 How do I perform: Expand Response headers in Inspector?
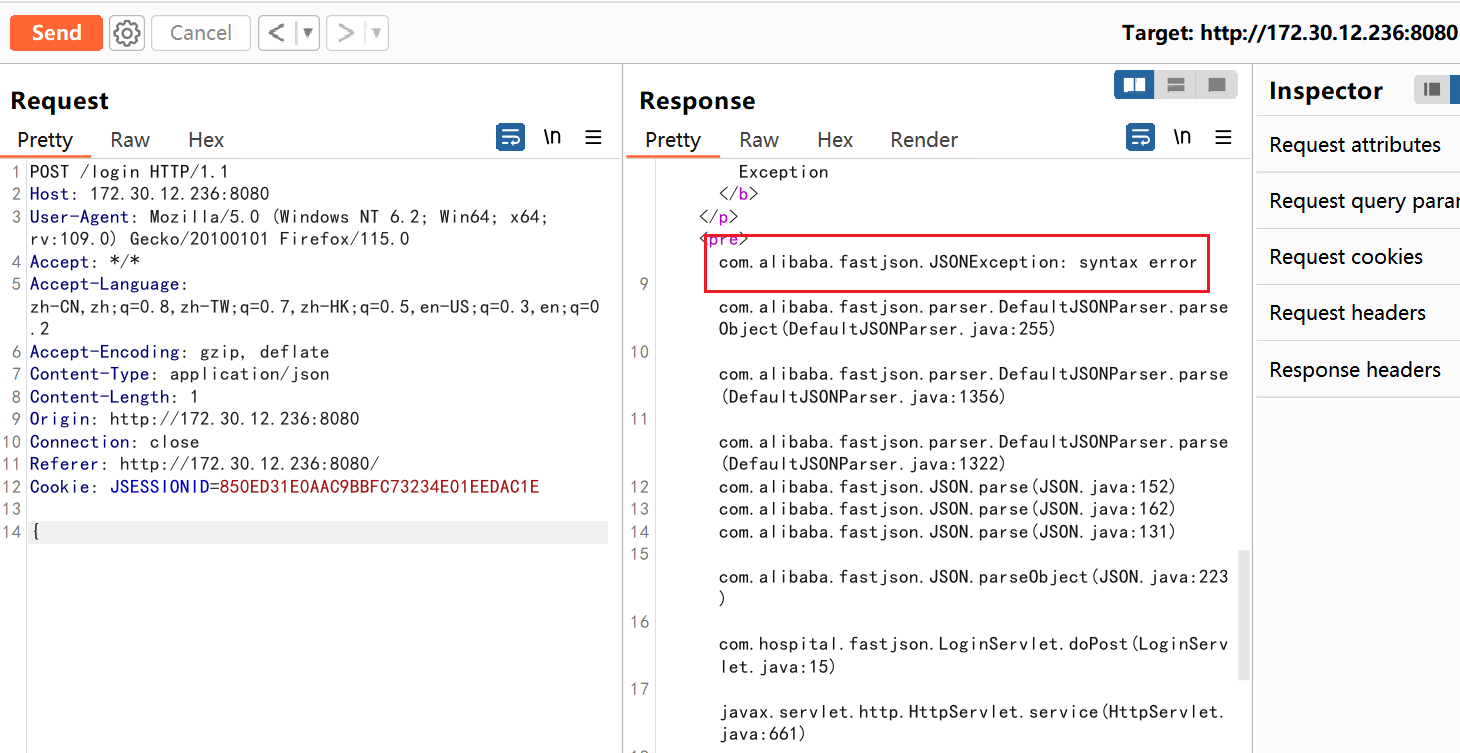click(x=1358, y=370)
